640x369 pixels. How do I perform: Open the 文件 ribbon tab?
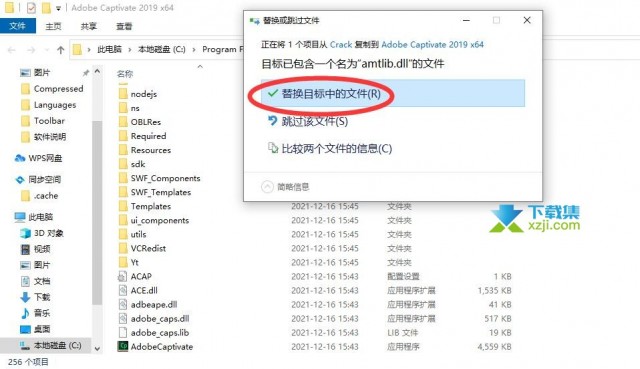[x=18, y=26]
